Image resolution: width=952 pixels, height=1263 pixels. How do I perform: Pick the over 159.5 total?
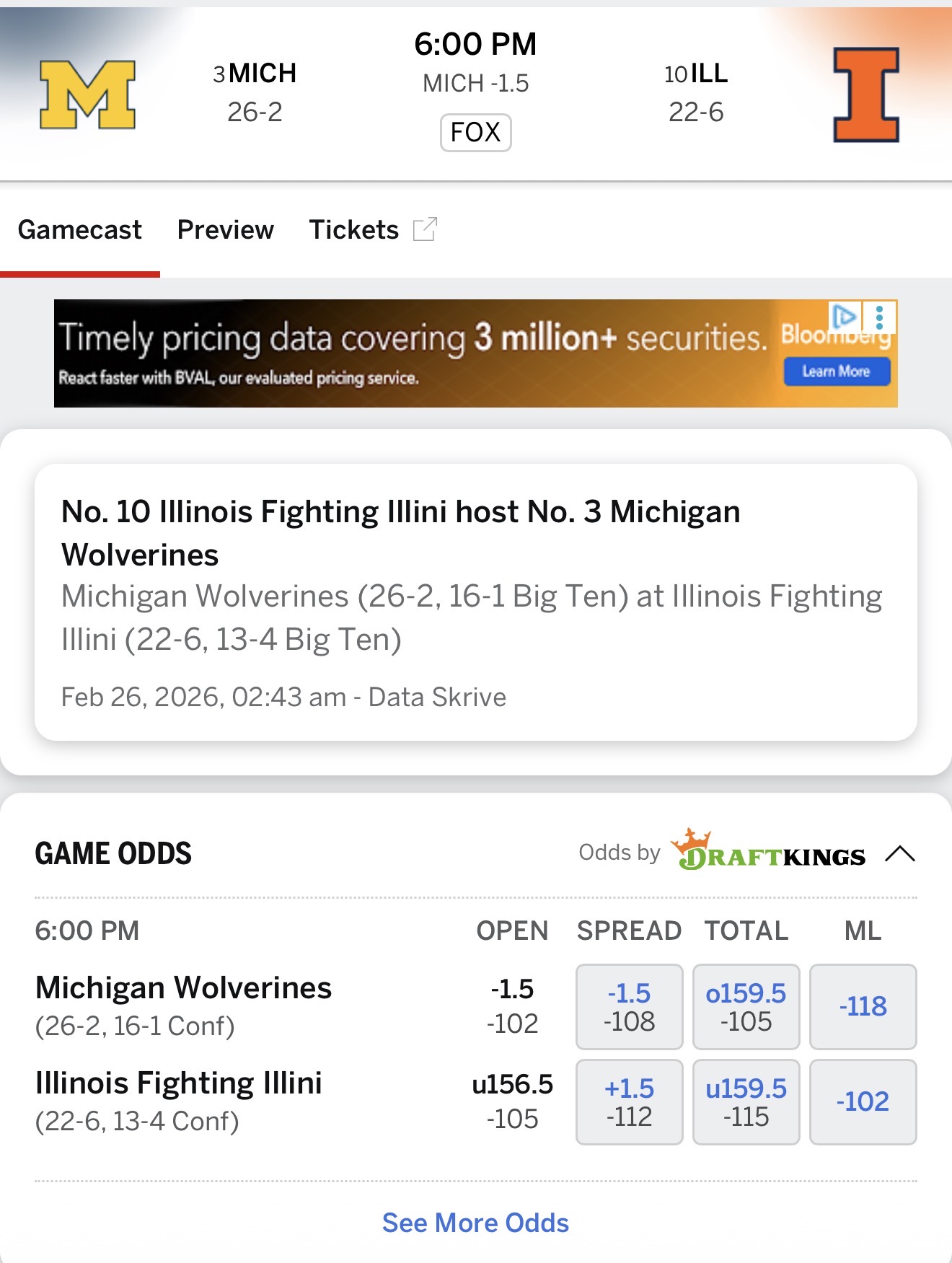(746, 1006)
